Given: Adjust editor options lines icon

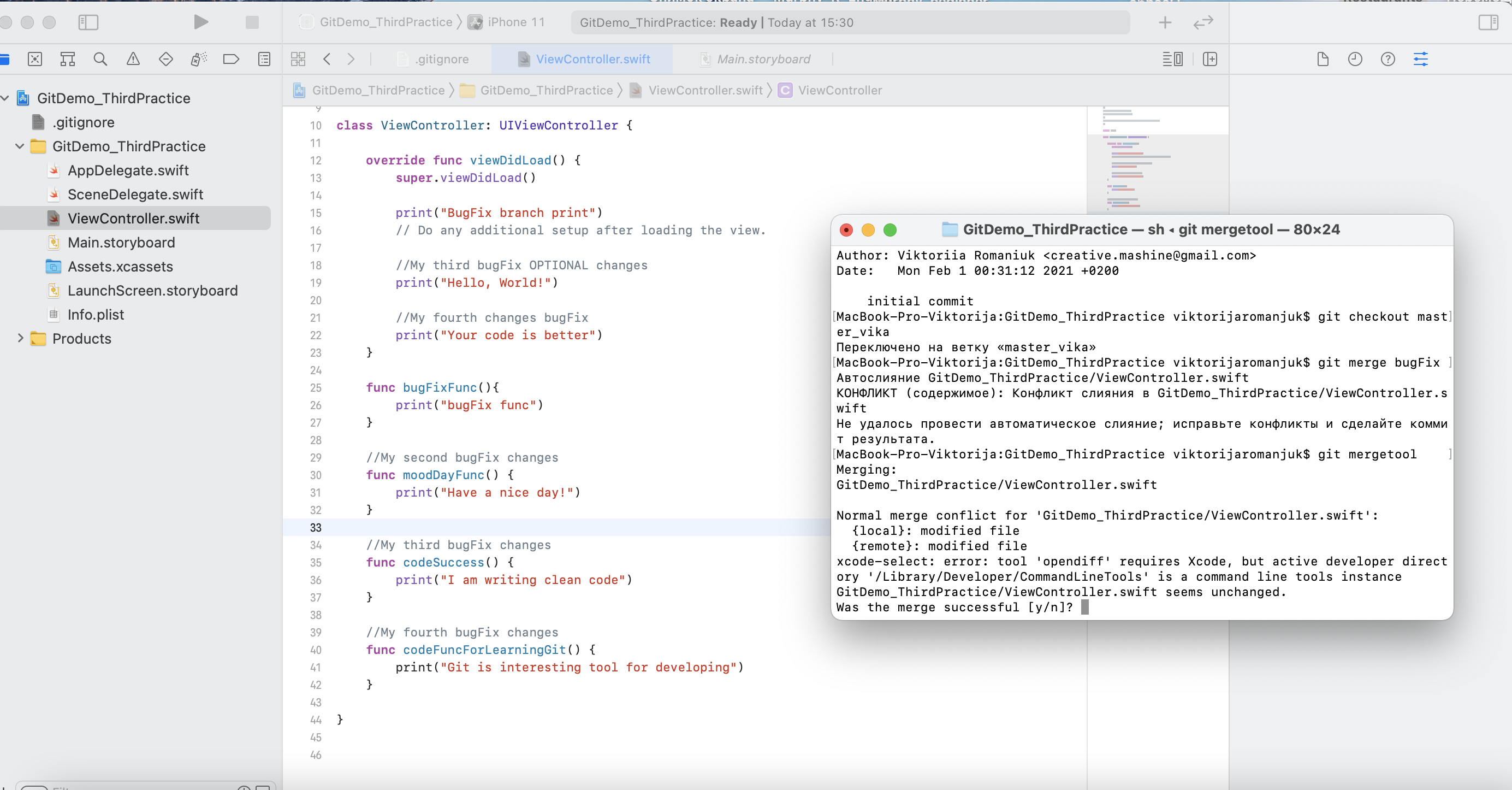Looking at the screenshot, I should (x=1172, y=59).
